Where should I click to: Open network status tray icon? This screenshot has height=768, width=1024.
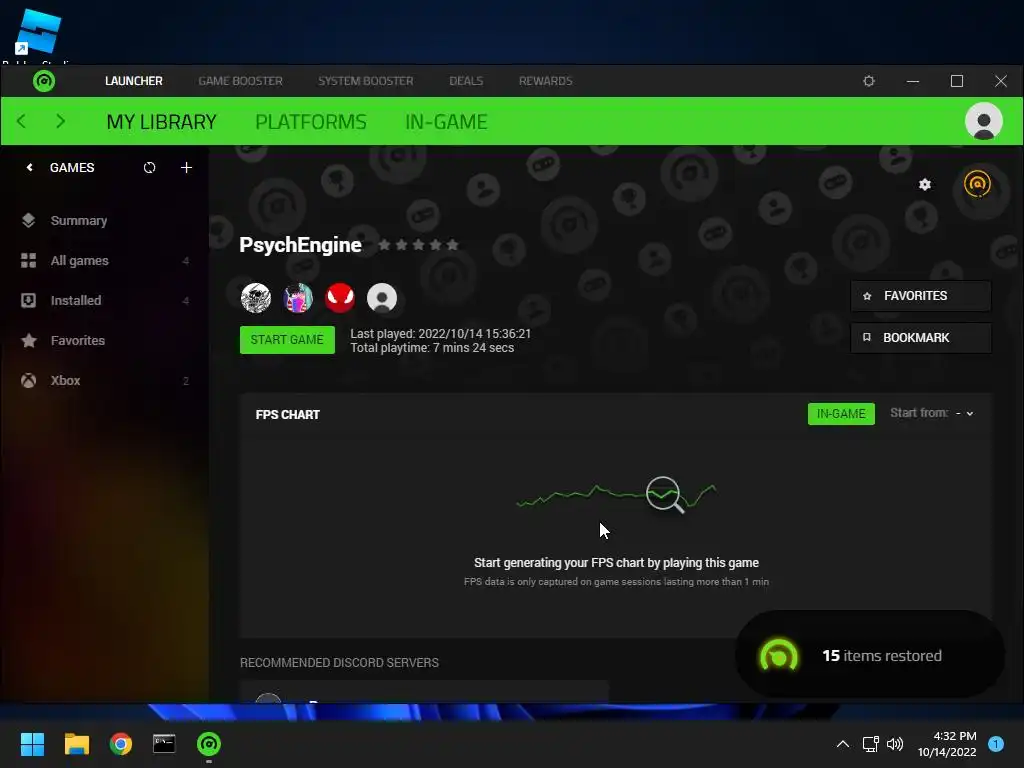871,744
